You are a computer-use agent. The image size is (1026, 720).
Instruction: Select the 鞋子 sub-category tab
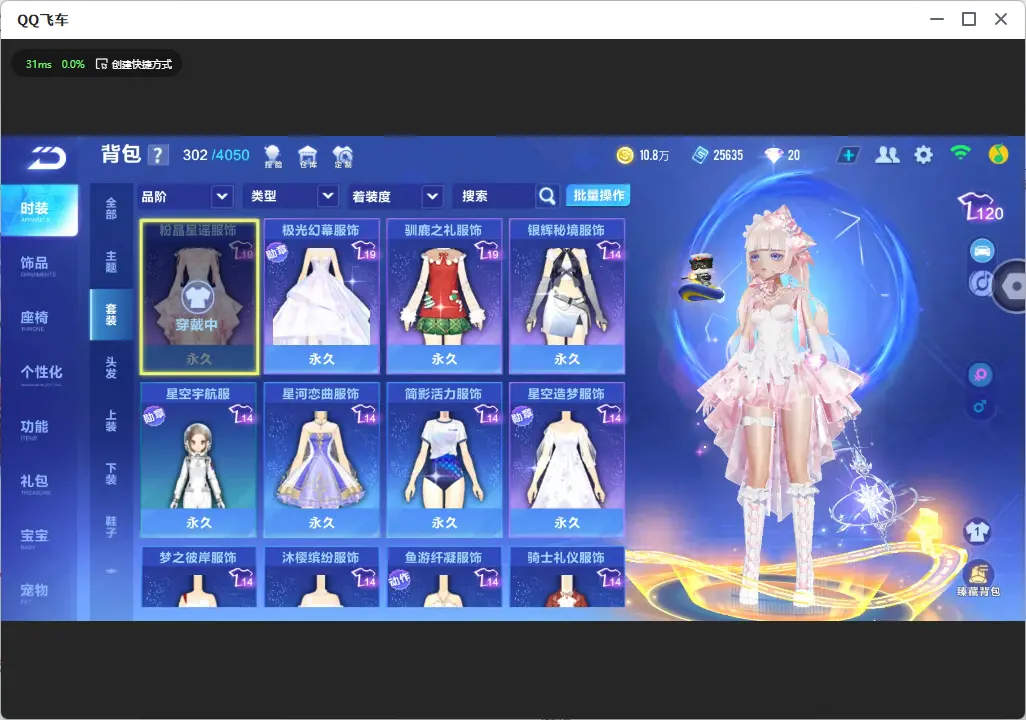pos(111,527)
